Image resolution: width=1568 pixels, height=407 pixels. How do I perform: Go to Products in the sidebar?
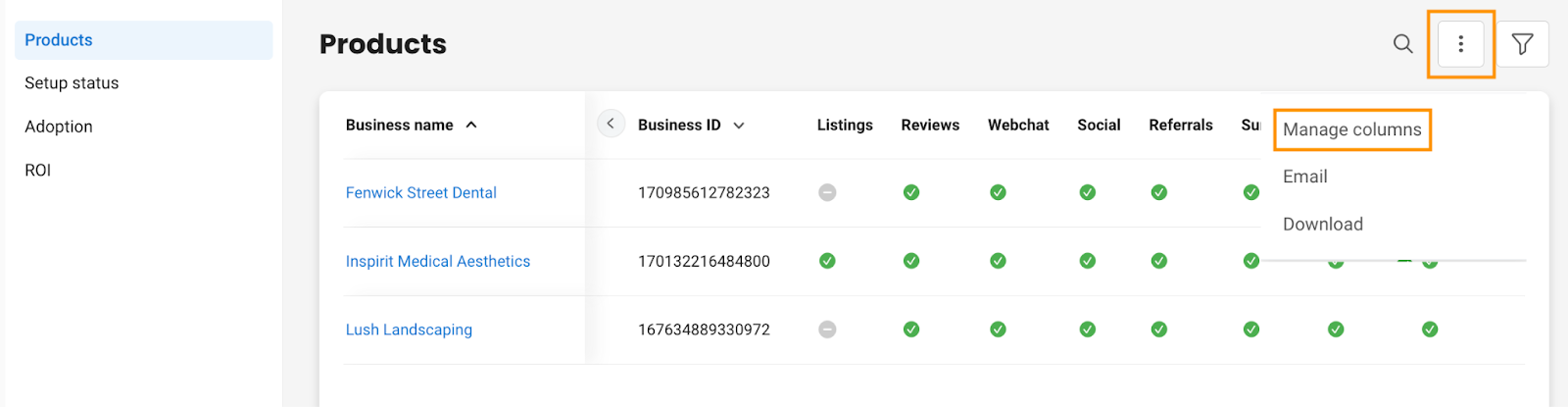144,40
